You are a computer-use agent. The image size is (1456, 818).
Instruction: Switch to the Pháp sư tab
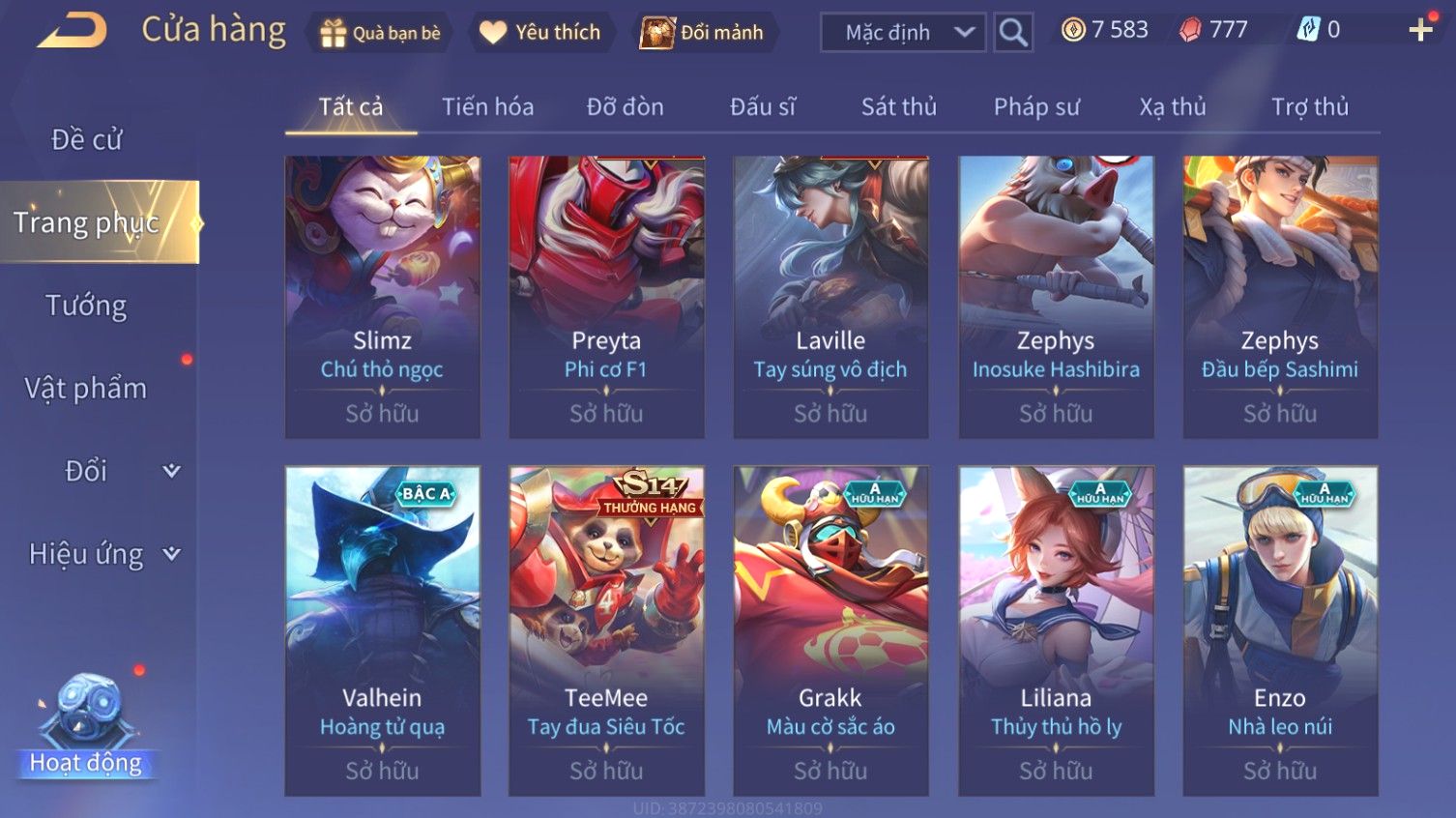tap(1036, 106)
